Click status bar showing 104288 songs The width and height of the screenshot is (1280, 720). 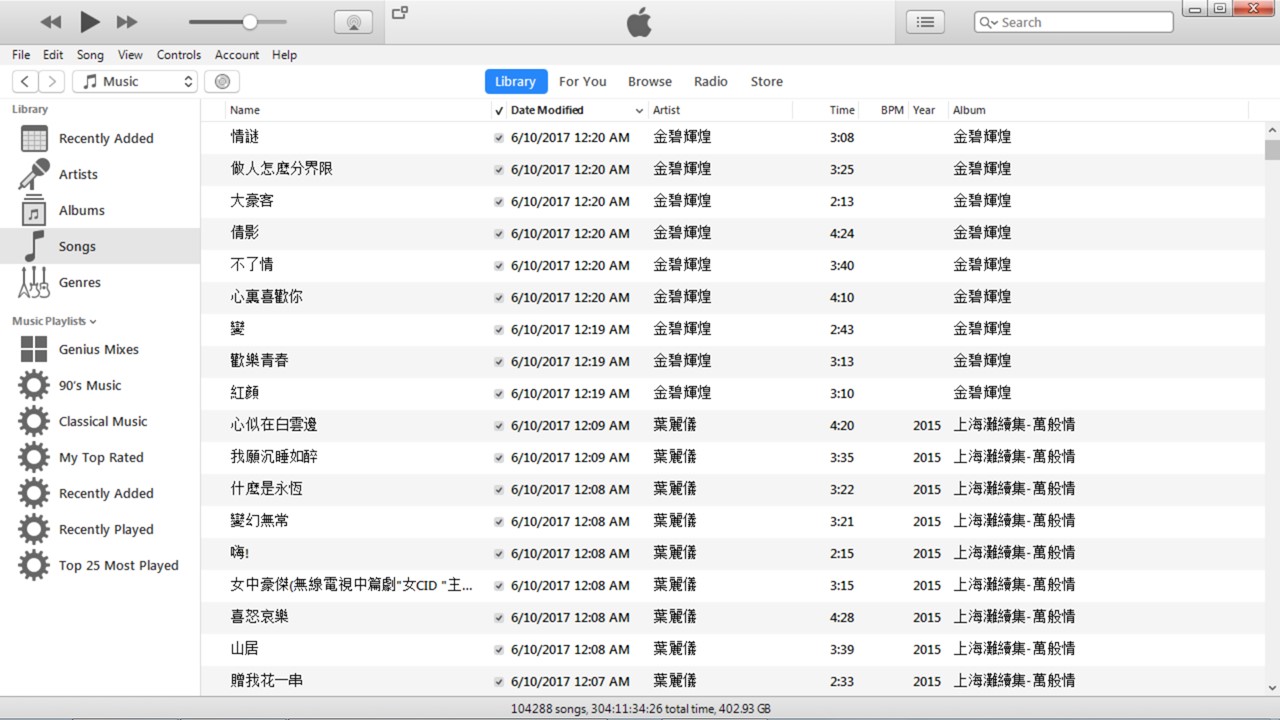[x=640, y=709]
